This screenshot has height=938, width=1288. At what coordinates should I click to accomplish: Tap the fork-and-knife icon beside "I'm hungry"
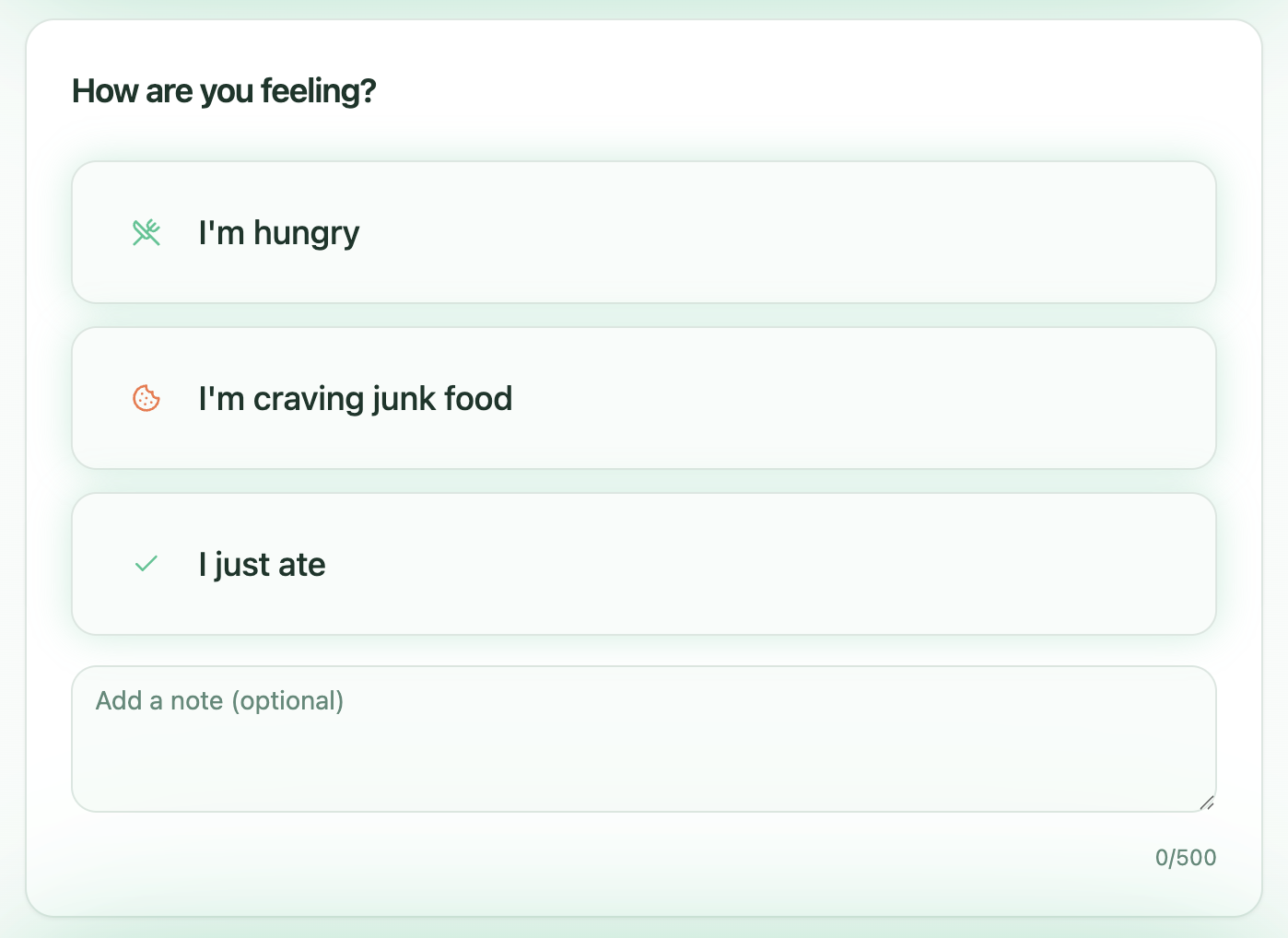[146, 233]
